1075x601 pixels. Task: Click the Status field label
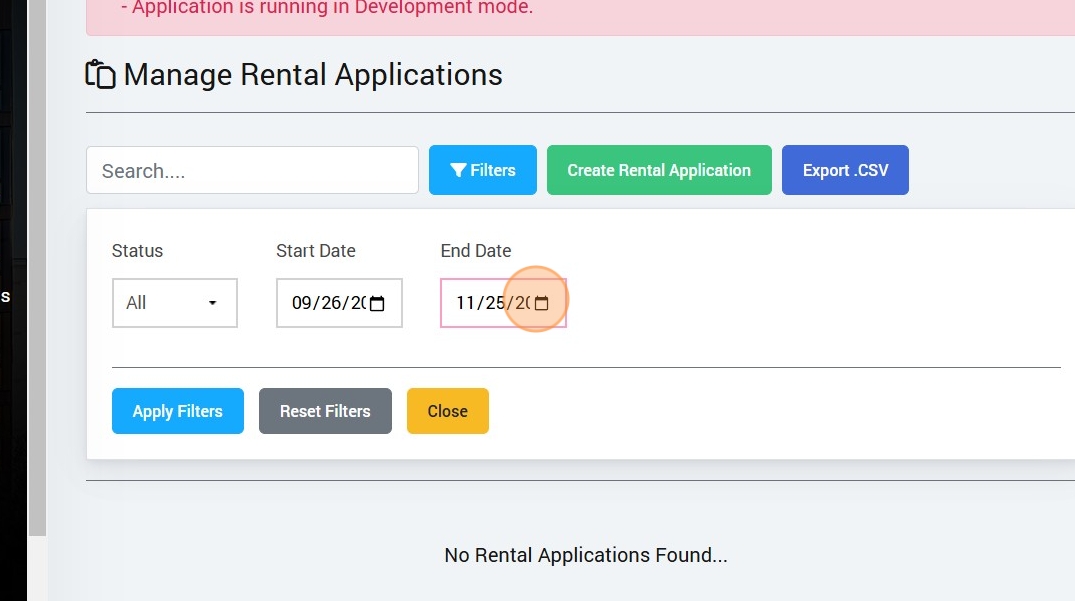(137, 251)
